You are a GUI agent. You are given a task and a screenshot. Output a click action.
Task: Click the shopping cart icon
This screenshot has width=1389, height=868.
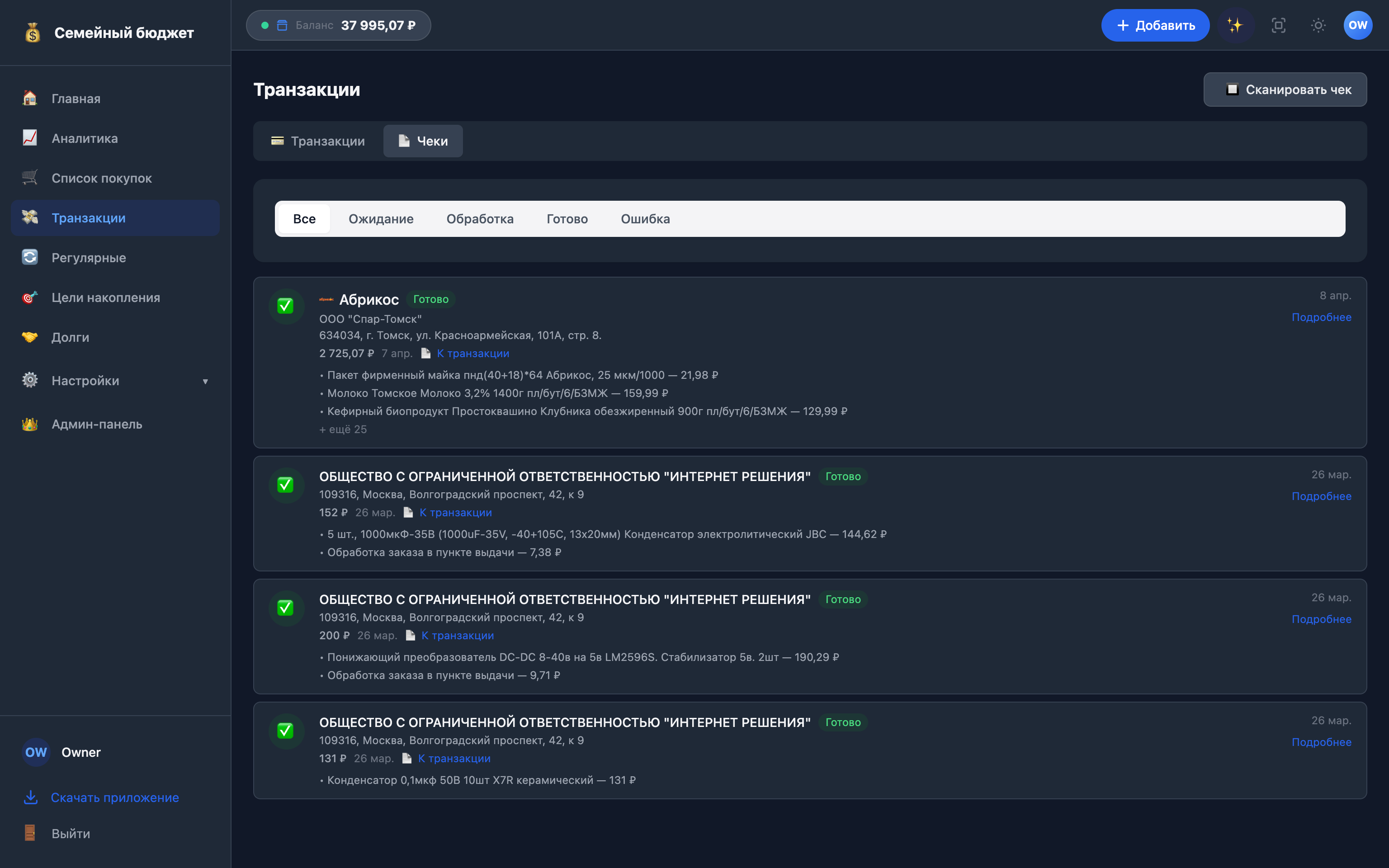[30, 177]
